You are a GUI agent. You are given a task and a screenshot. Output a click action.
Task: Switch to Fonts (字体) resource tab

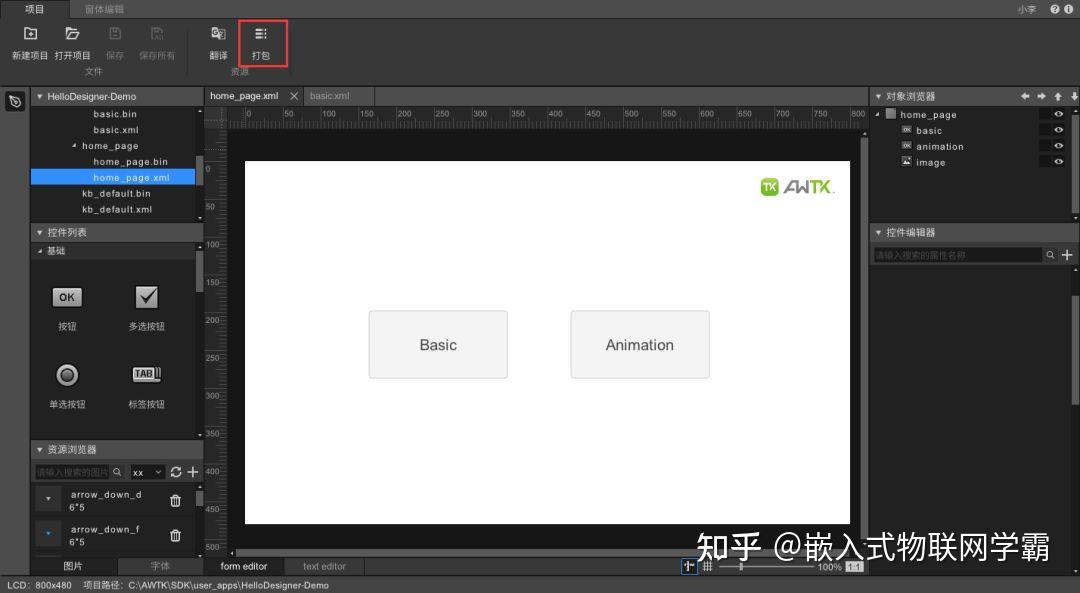tap(160, 566)
